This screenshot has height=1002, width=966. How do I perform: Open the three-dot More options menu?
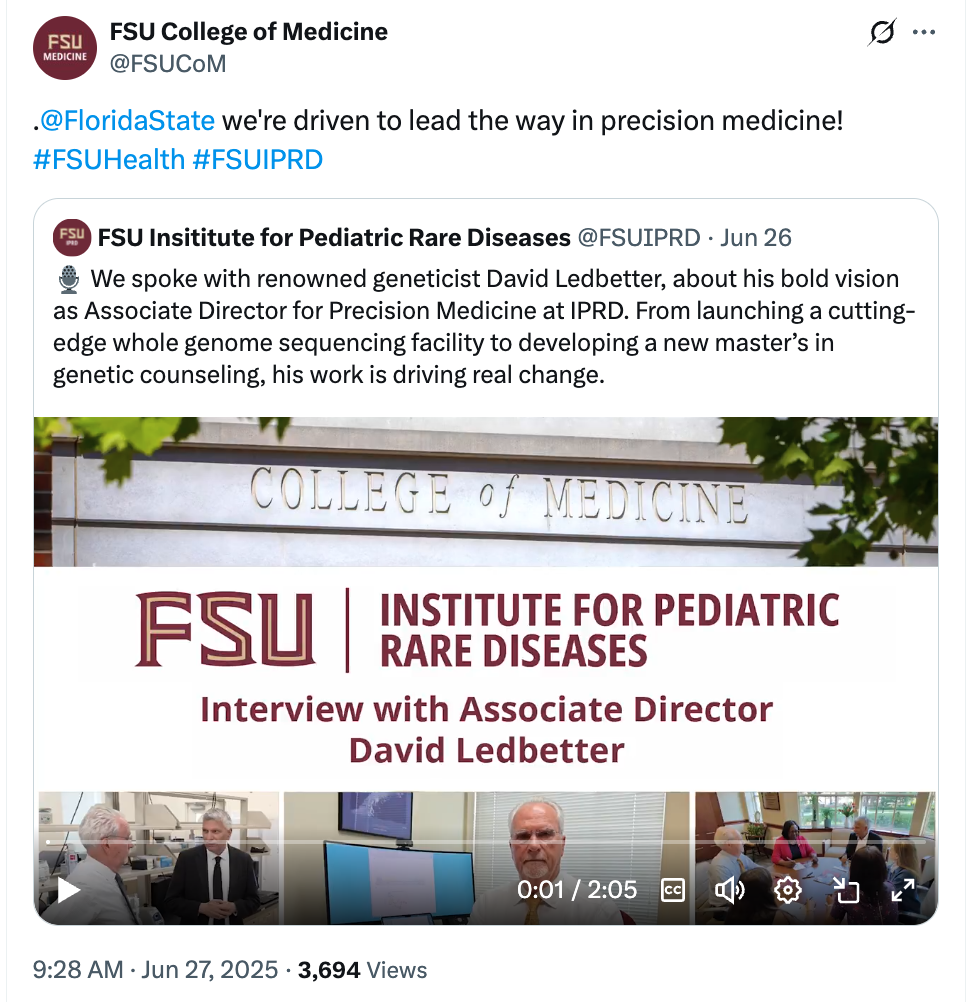(x=924, y=33)
